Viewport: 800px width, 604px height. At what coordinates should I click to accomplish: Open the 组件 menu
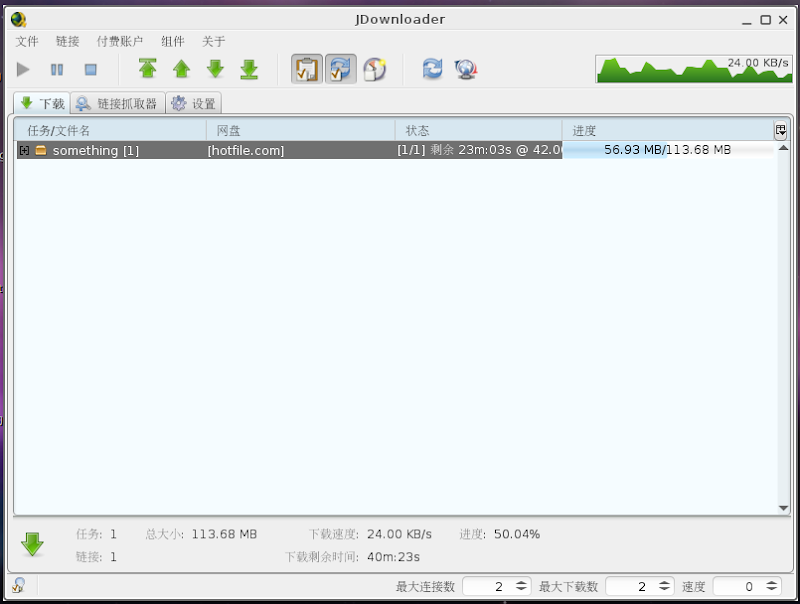click(172, 41)
